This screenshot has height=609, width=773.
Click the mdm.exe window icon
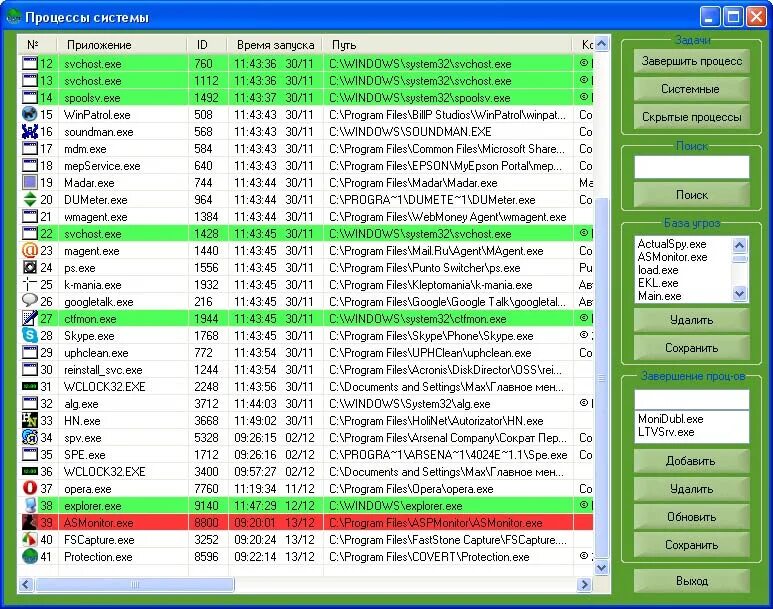pyautogui.click(x=30, y=148)
